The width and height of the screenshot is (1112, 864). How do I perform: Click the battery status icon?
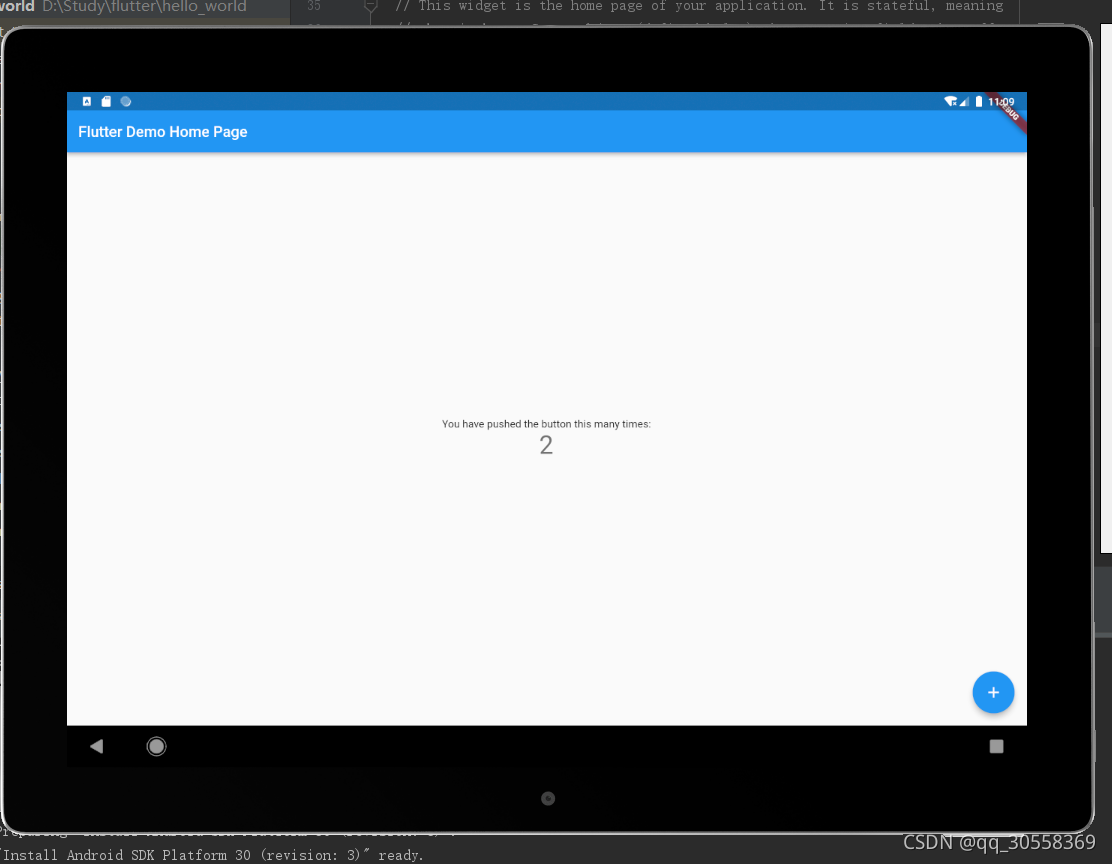coord(979,101)
